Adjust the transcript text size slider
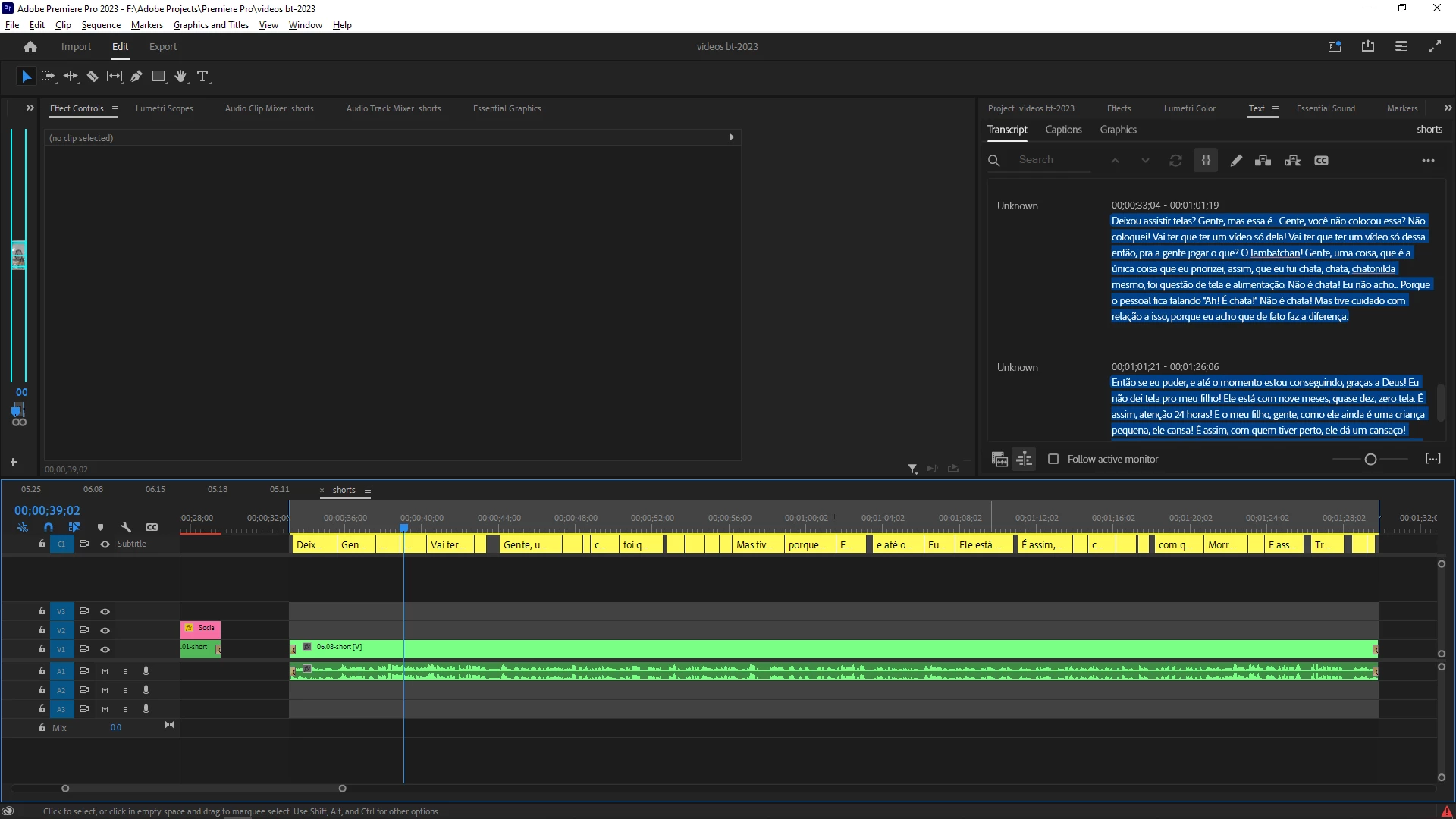 (1370, 459)
